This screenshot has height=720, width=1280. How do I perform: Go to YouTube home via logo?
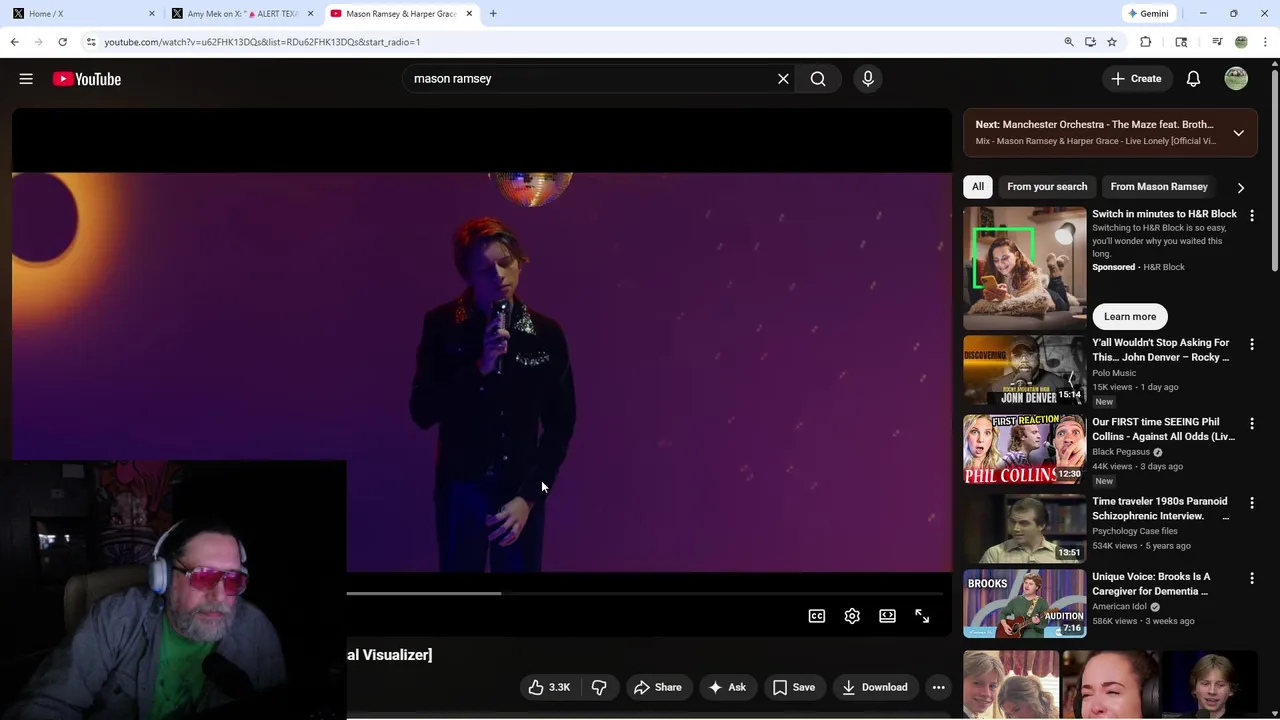pos(87,79)
